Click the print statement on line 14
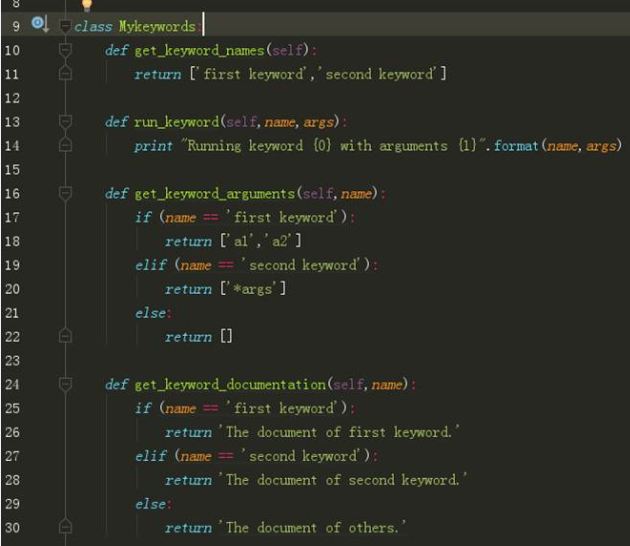 153,146
